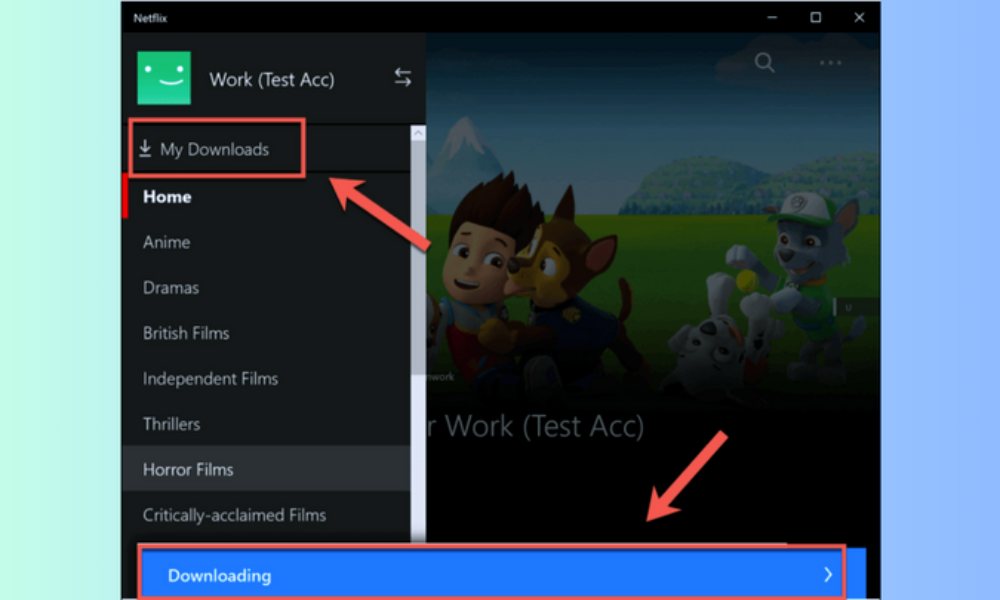Go to Home in the sidebar
This screenshot has height=600, width=1000.
click(x=167, y=196)
